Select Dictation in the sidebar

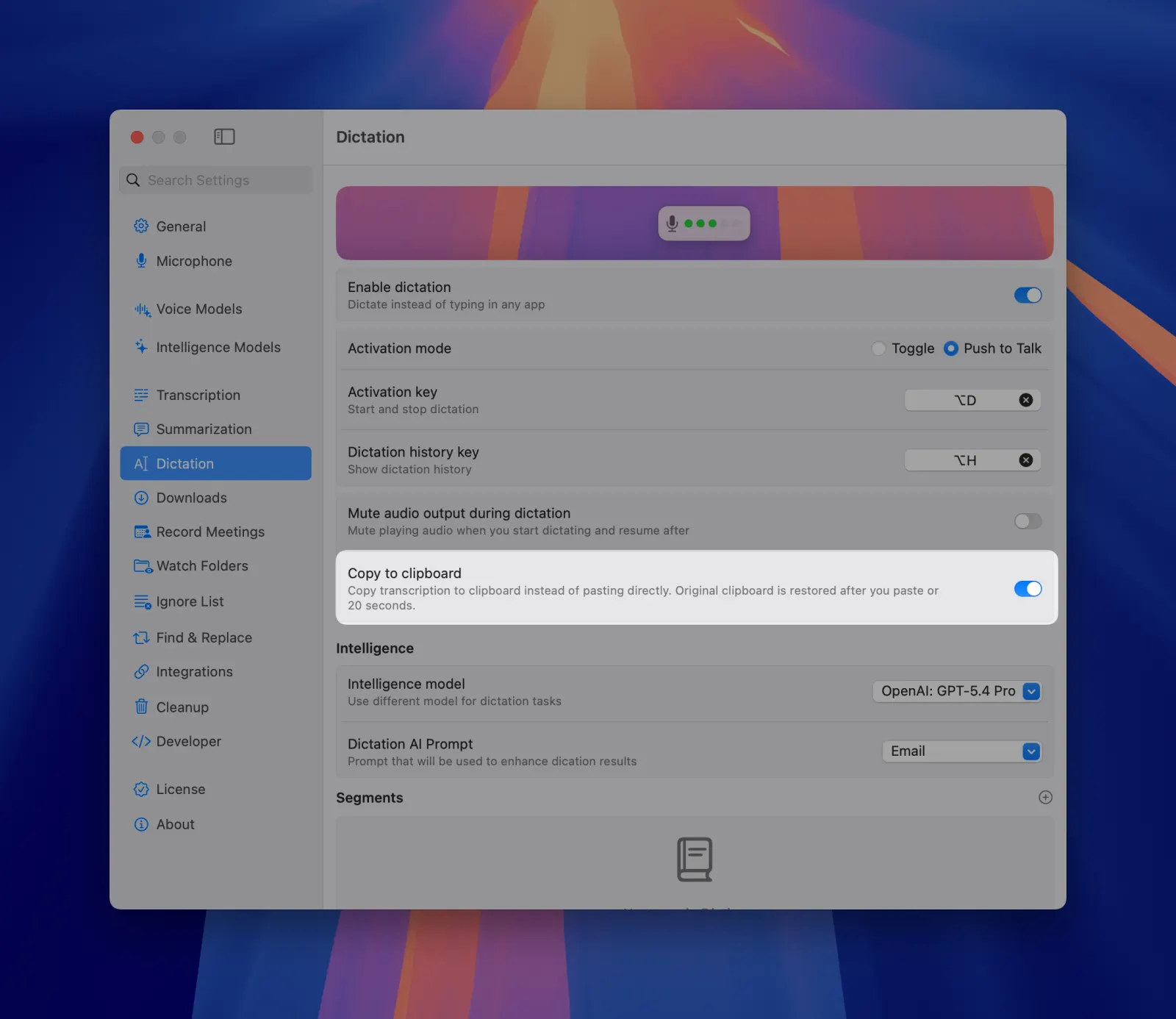215,463
